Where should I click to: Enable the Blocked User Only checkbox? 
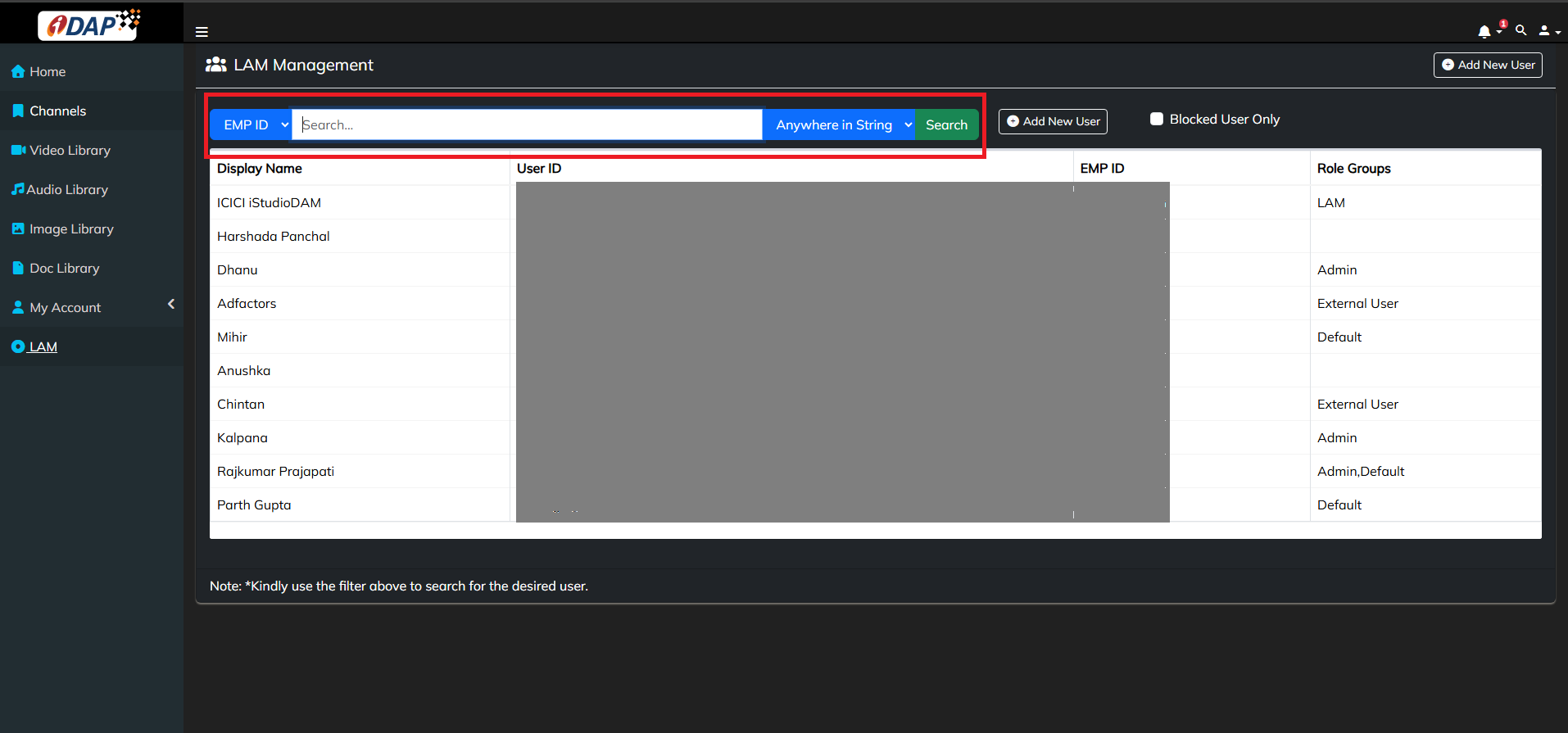[1156, 119]
